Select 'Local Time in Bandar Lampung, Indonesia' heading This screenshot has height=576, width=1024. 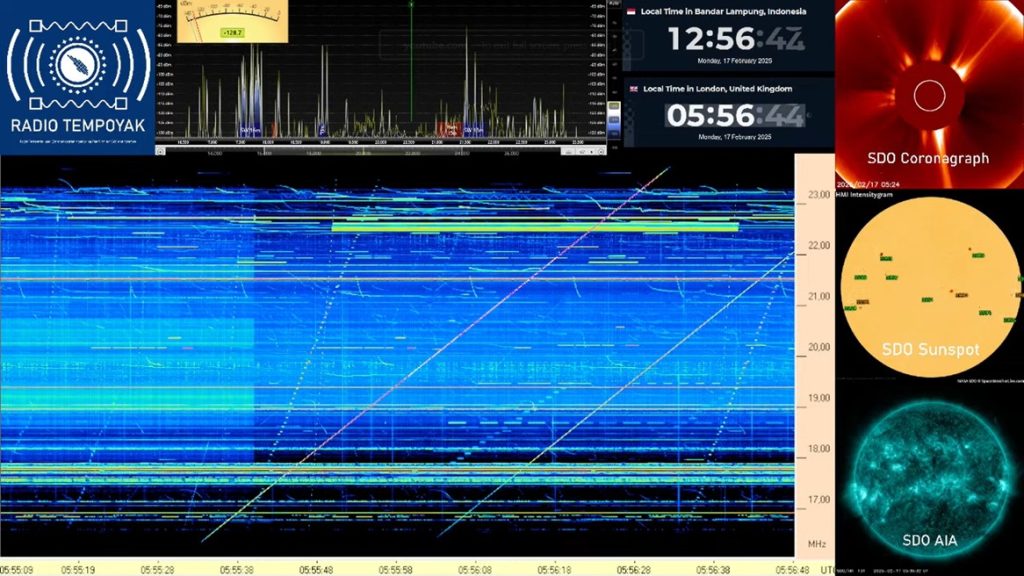723,12
